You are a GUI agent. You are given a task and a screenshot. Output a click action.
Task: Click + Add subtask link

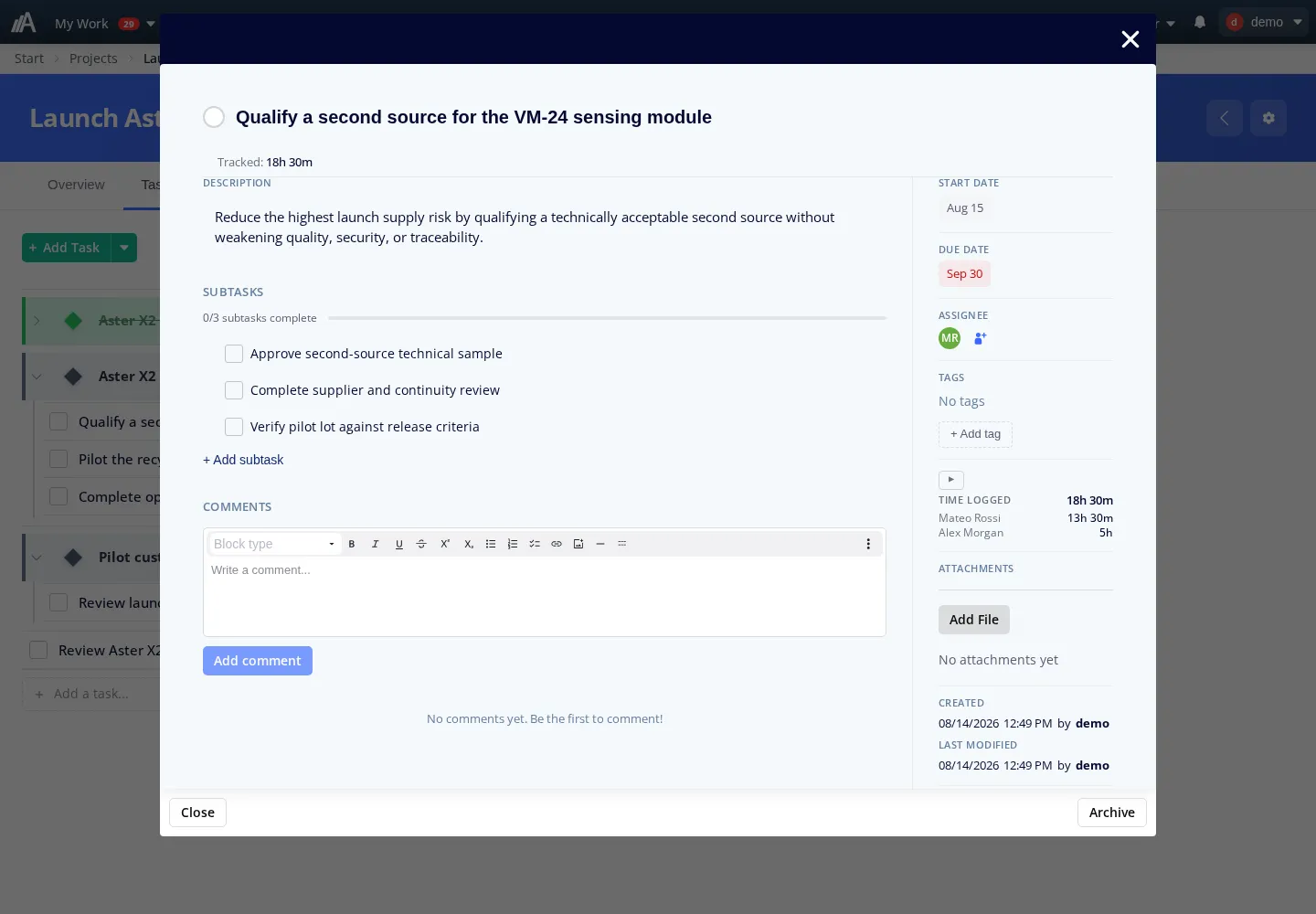pyautogui.click(x=243, y=460)
